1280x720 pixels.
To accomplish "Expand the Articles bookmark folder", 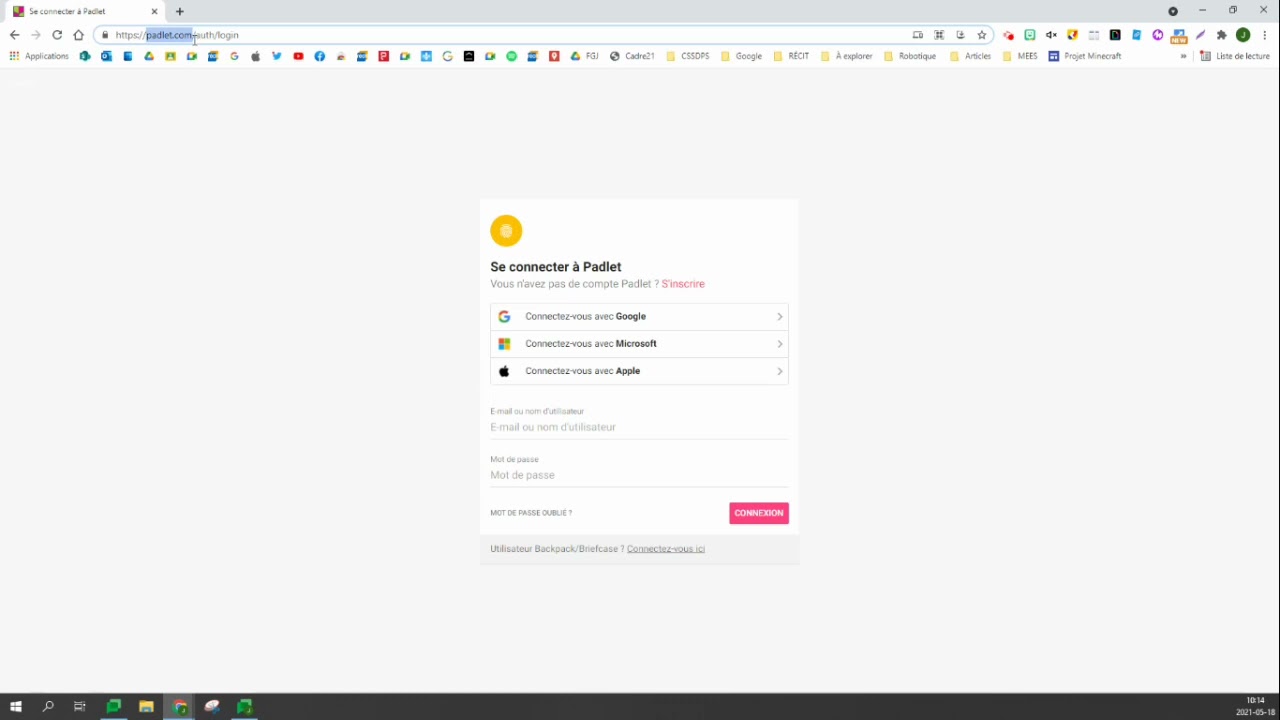I will tap(970, 56).
